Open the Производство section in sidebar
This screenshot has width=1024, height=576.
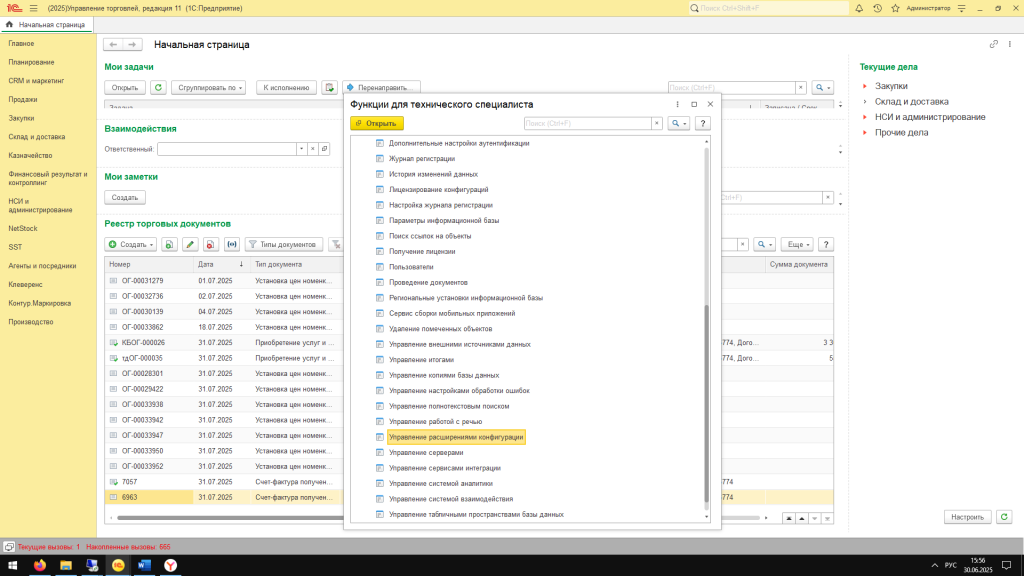click(x=31, y=322)
